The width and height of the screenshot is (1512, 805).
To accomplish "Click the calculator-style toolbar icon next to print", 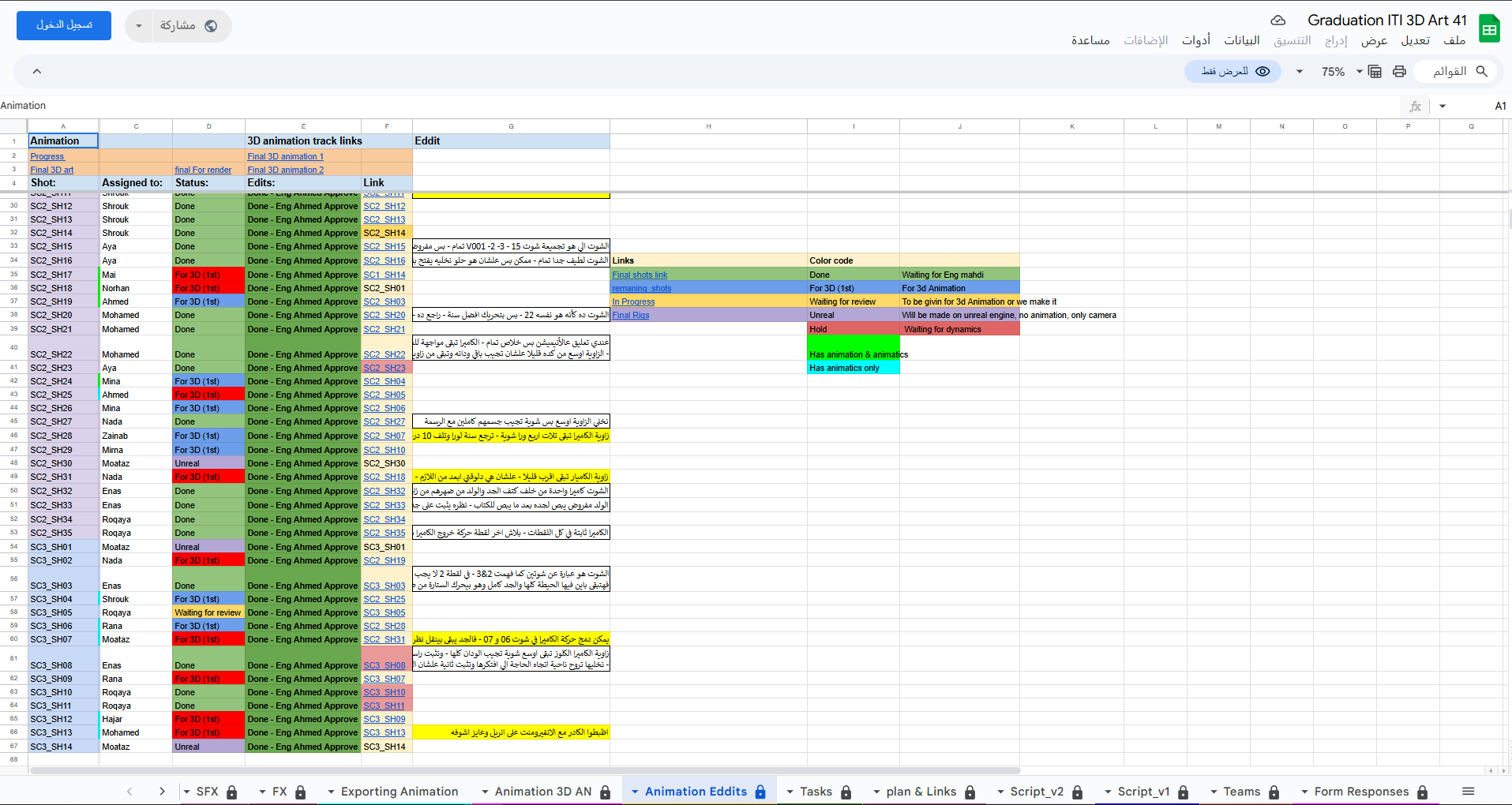I will [1375, 72].
